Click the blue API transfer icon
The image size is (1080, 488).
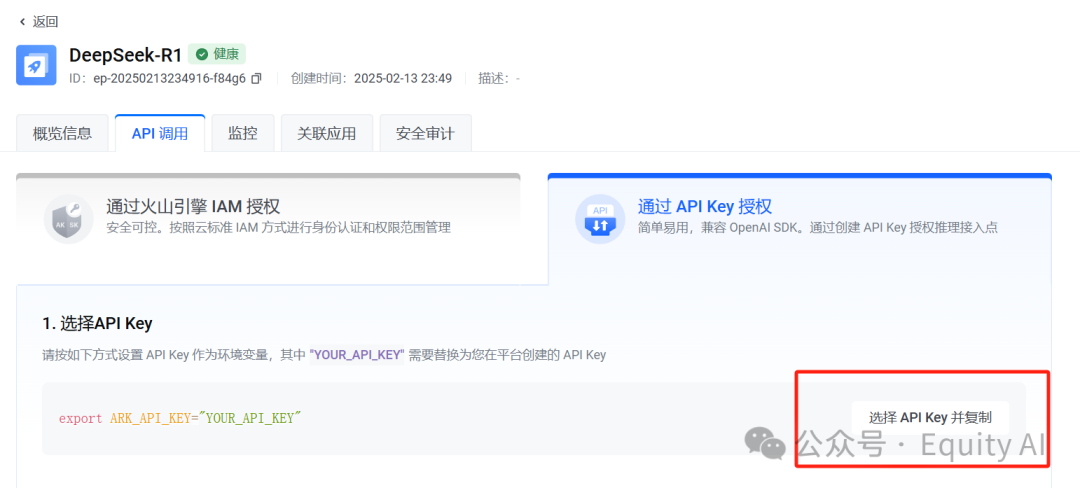tap(600, 219)
